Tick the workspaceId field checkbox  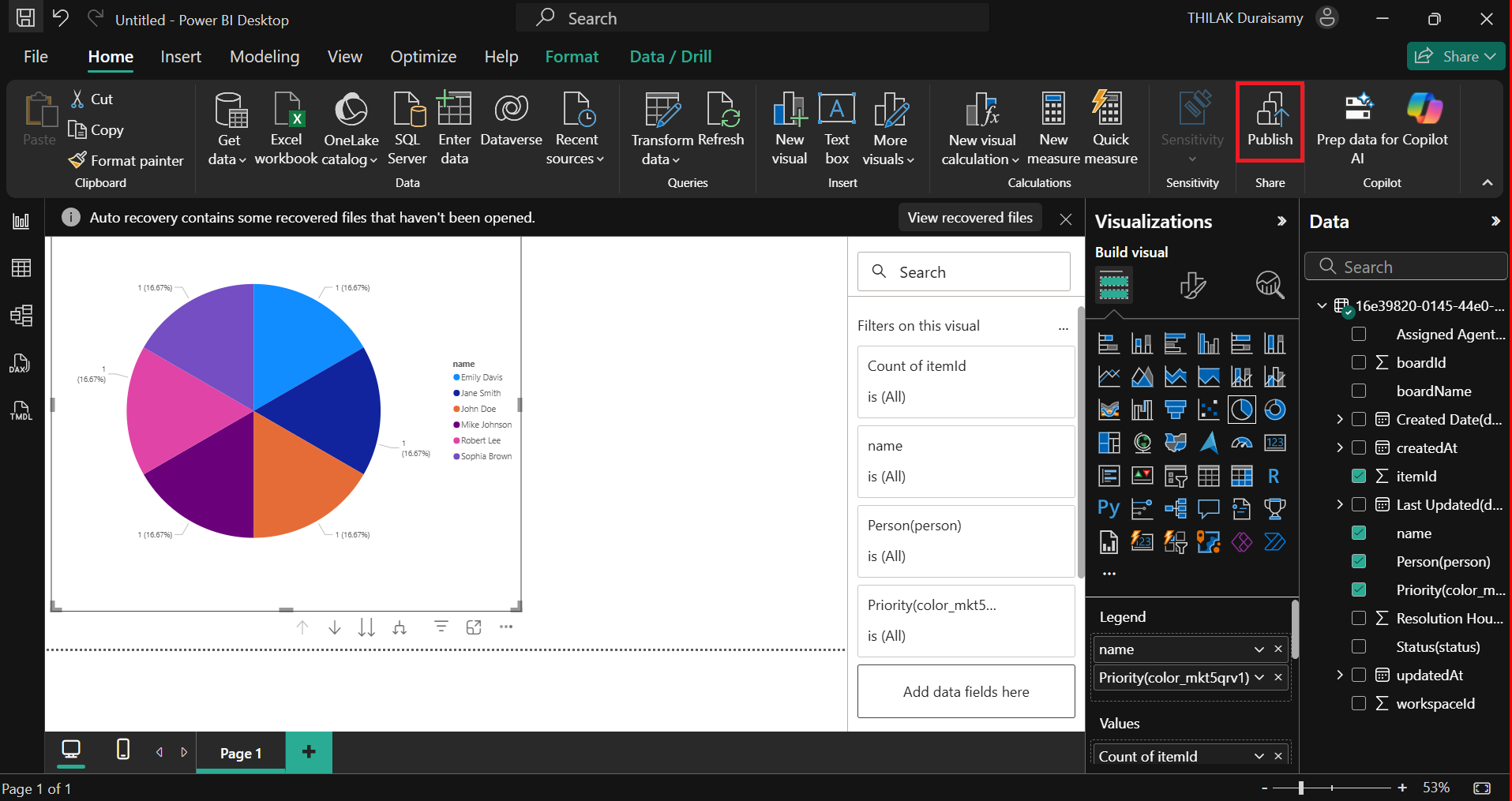click(1359, 703)
